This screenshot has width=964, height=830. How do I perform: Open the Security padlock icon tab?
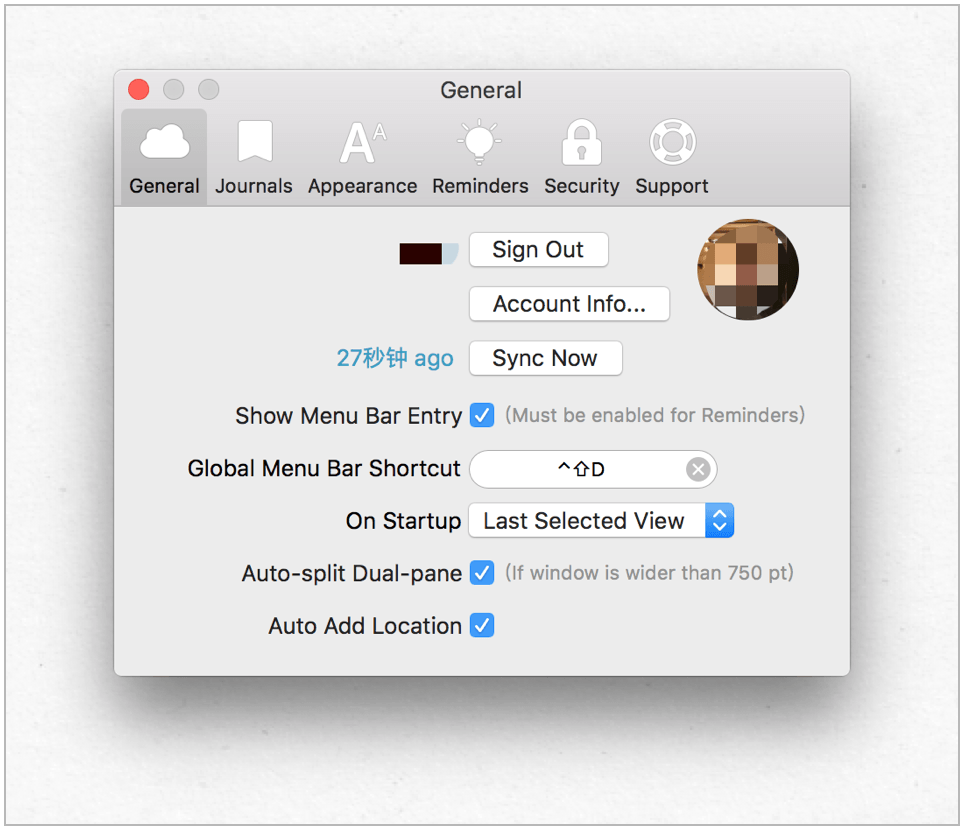coord(582,157)
